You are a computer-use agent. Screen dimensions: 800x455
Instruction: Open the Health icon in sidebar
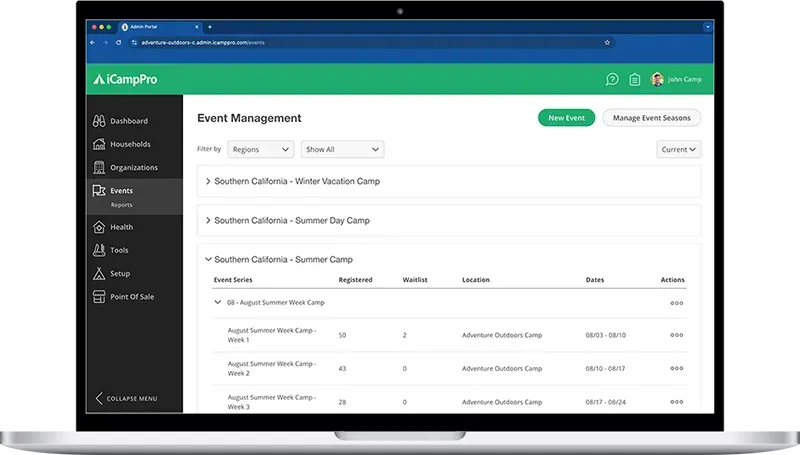click(x=99, y=227)
